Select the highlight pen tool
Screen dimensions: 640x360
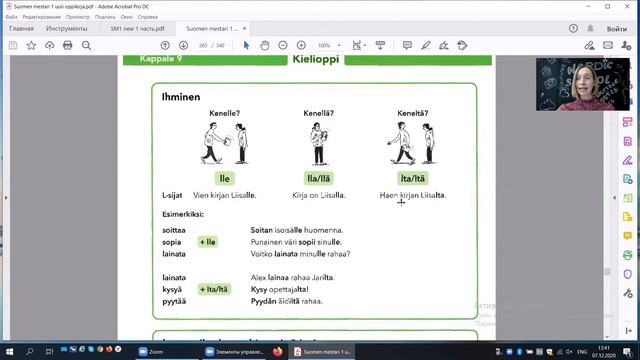click(x=425, y=45)
